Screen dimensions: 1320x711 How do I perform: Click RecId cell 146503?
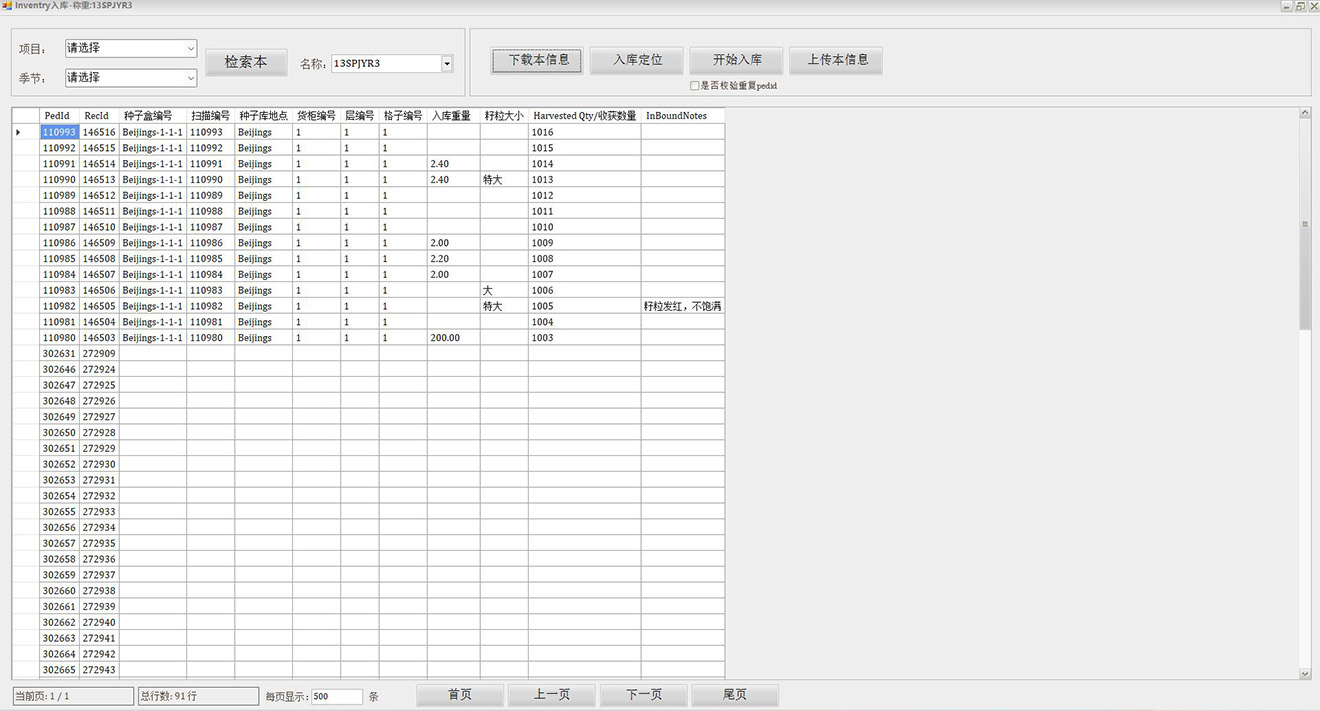tap(99, 338)
